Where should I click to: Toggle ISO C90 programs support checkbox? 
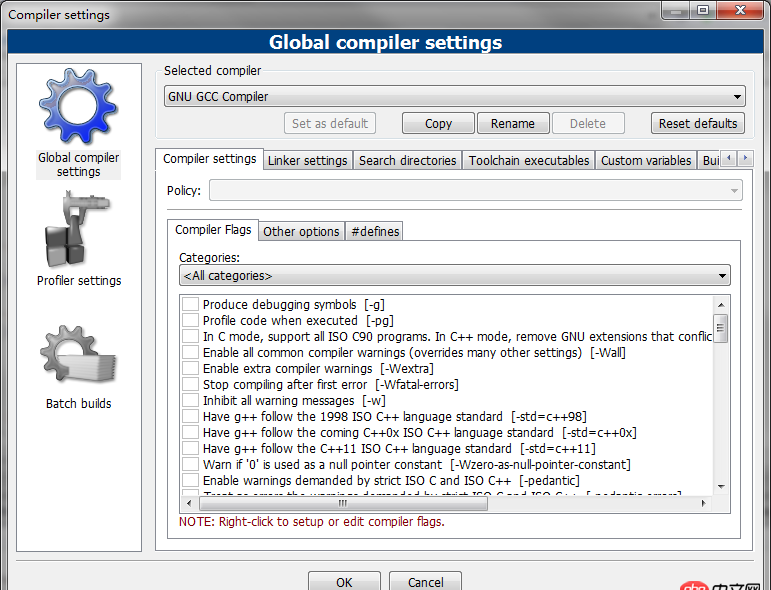click(x=190, y=336)
